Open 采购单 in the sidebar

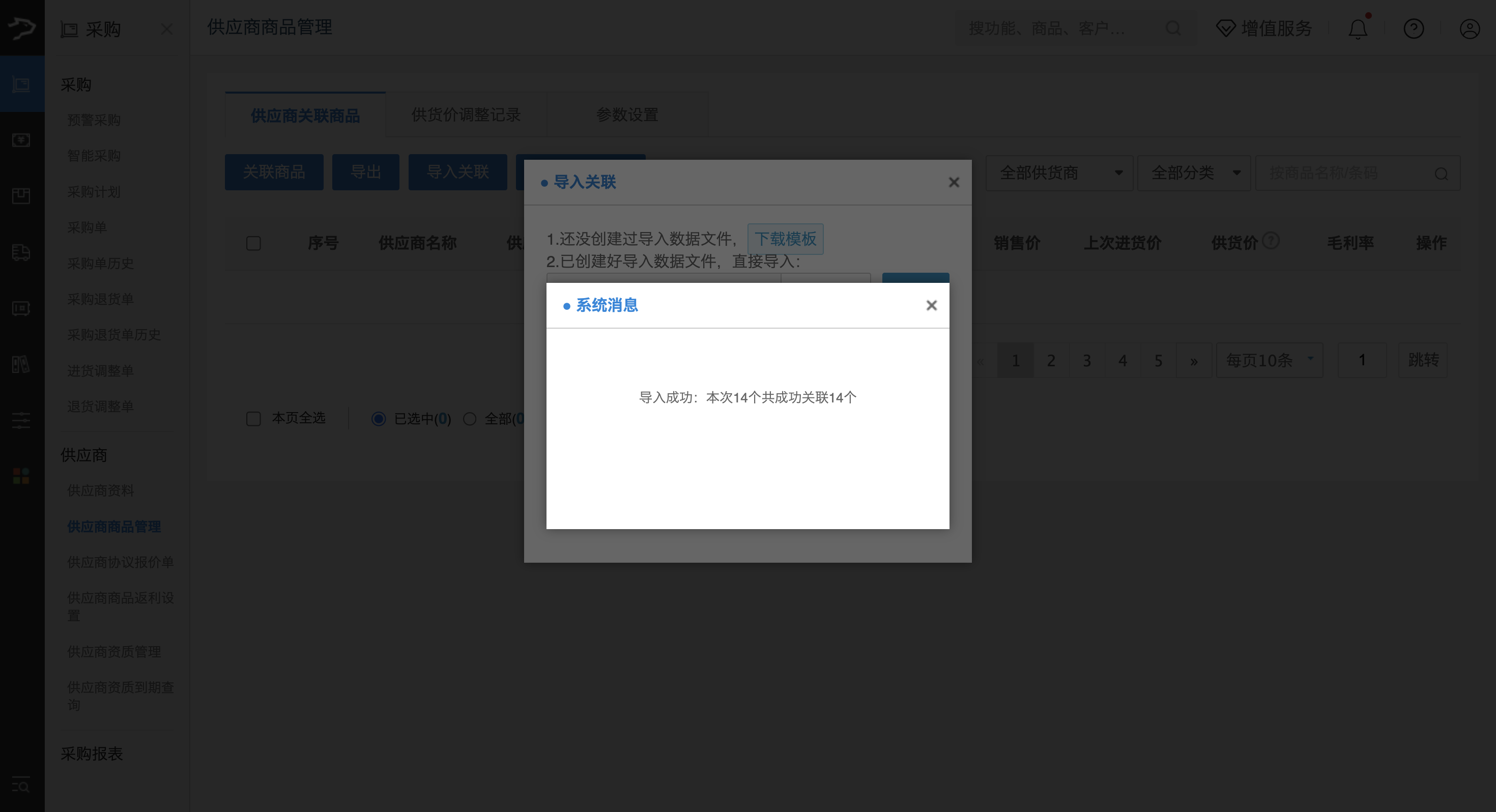point(87,227)
